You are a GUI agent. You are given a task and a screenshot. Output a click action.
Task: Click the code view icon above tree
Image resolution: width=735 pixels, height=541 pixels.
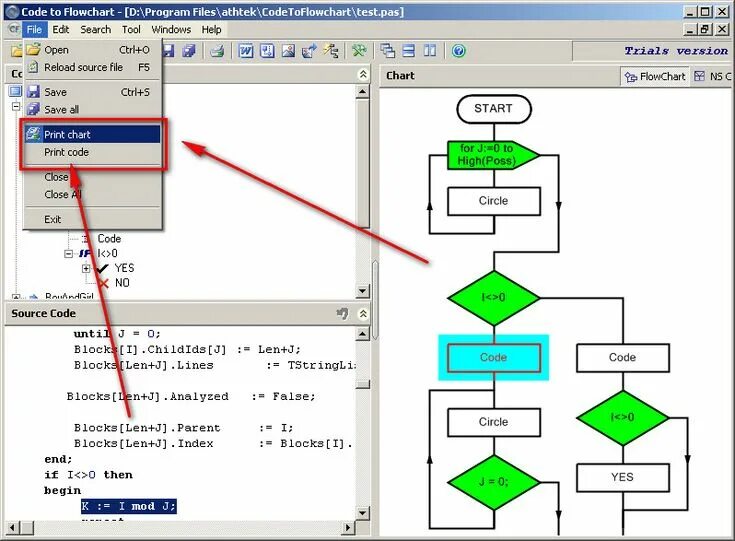coord(15,91)
